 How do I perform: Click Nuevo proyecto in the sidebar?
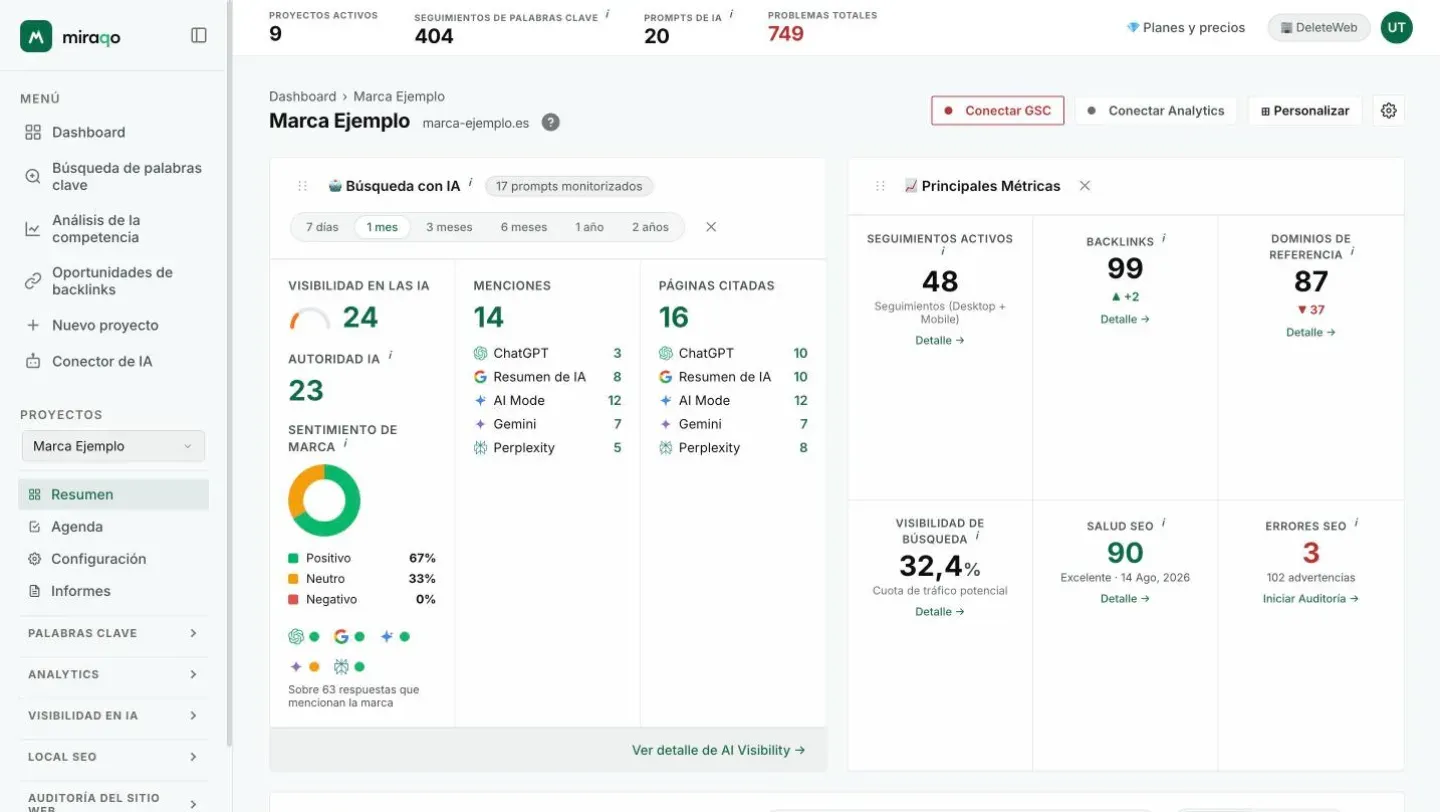pos(105,325)
